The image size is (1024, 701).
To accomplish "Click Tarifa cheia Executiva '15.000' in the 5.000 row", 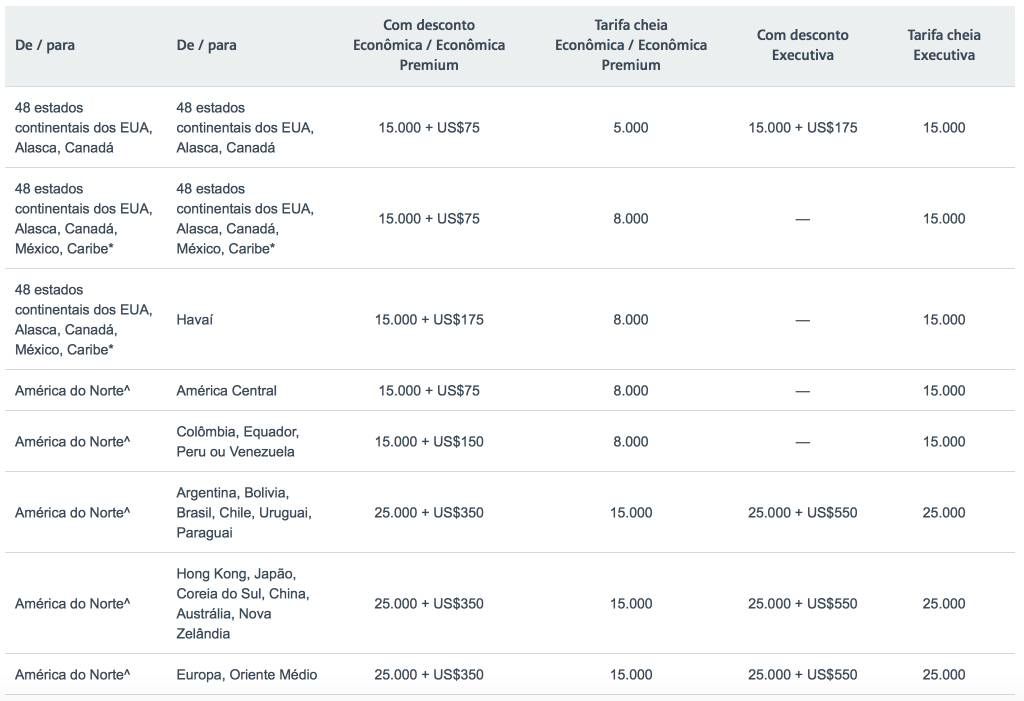I will [944, 127].
